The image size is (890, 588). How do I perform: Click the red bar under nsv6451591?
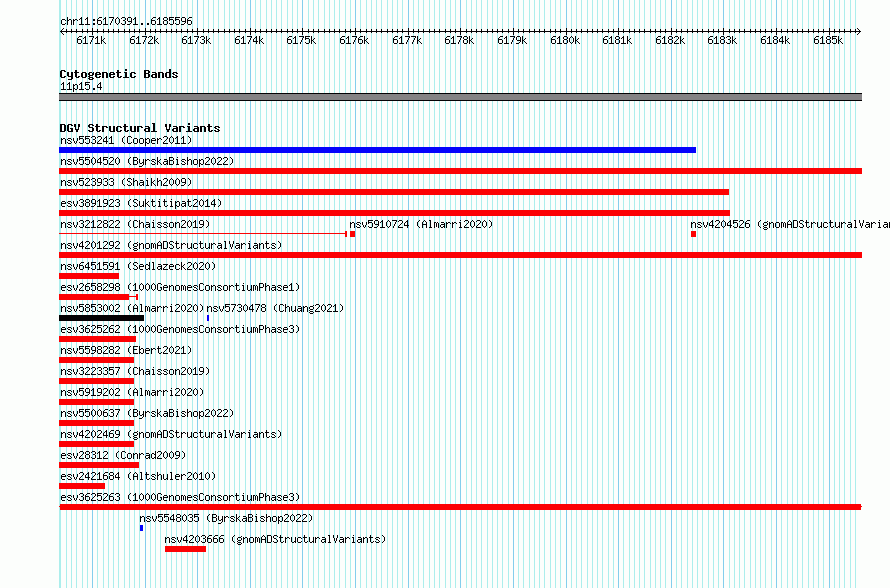click(x=89, y=276)
